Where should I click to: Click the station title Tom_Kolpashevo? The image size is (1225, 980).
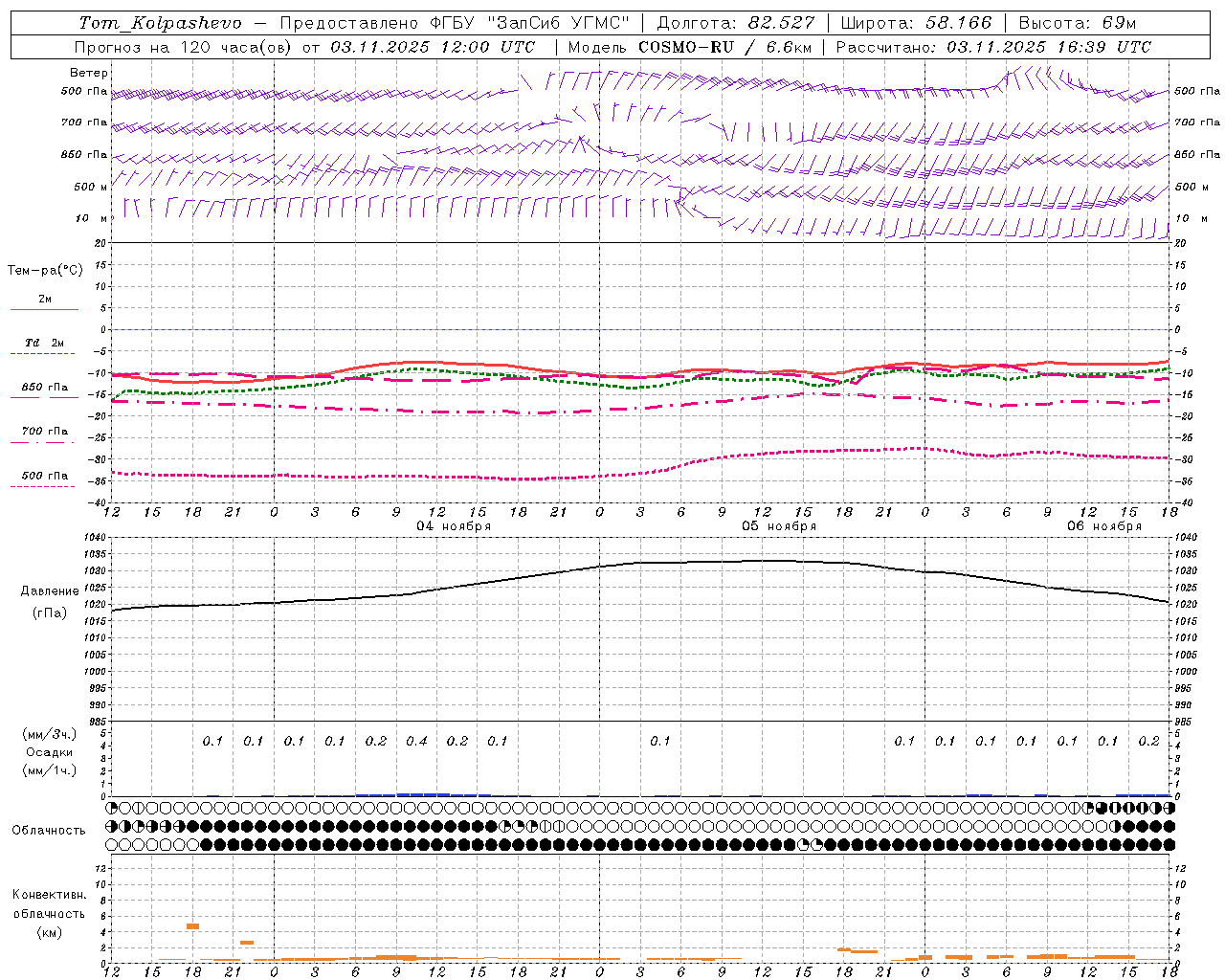pyautogui.click(x=161, y=23)
